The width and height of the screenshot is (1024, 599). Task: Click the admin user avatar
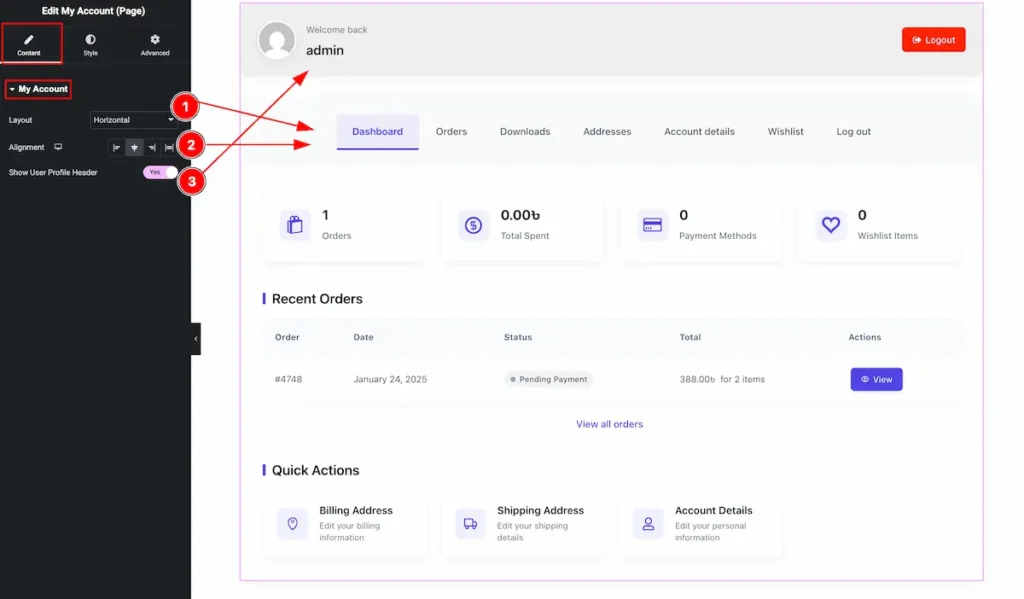click(276, 40)
